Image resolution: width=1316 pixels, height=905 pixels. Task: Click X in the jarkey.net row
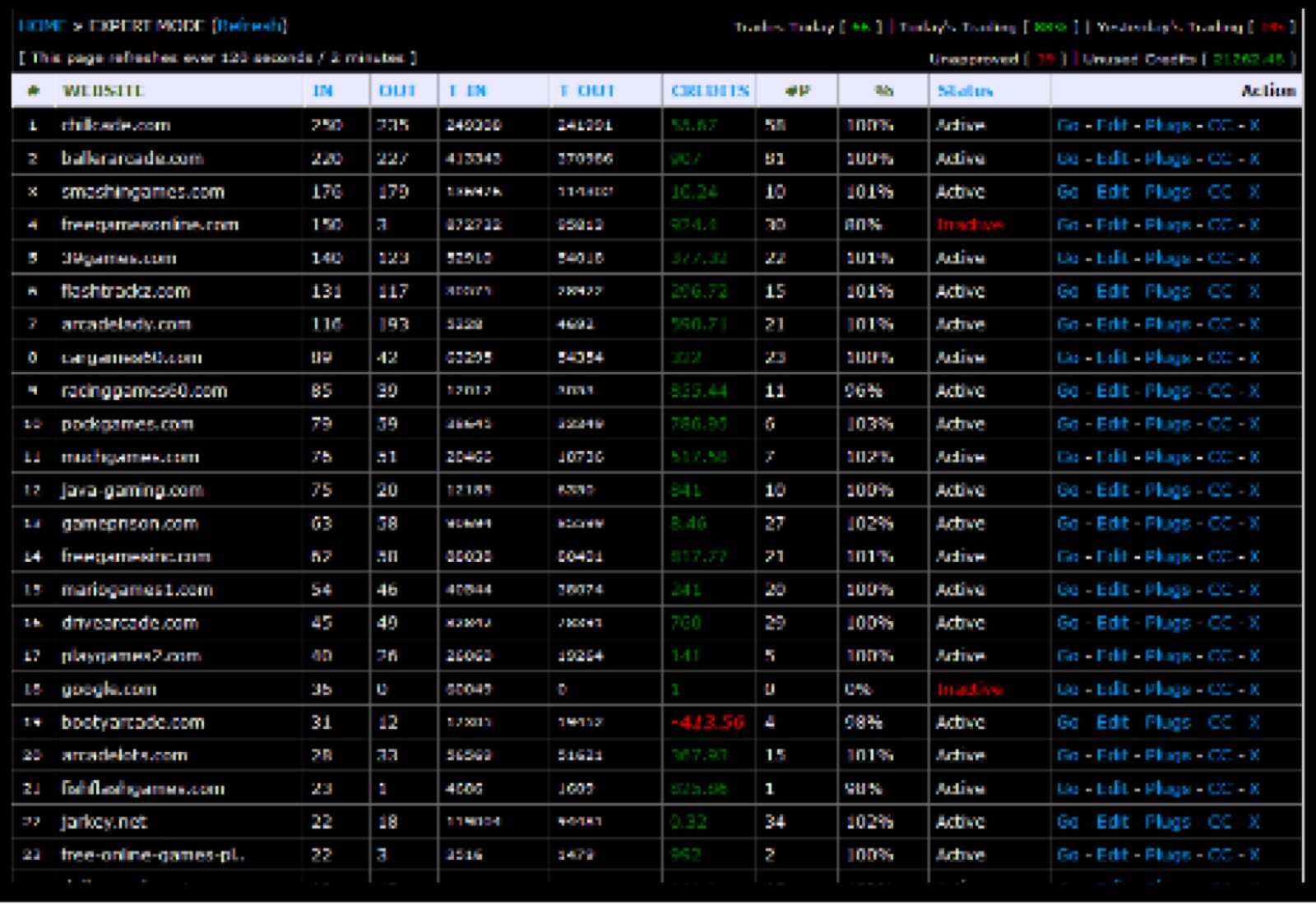(1253, 822)
